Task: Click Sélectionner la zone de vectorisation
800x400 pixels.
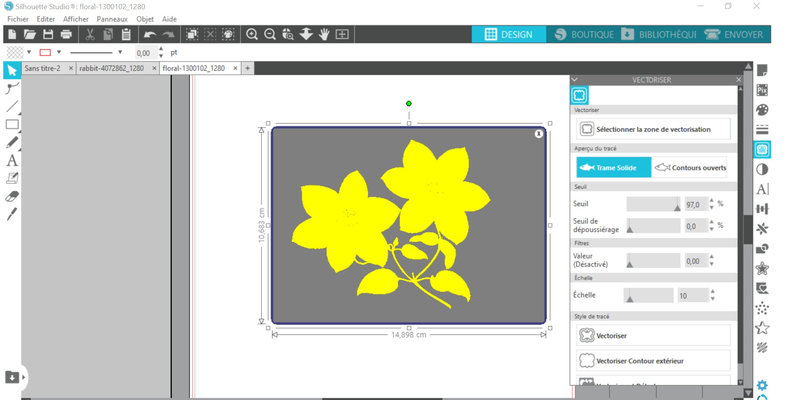Action: click(x=654, y=129)
